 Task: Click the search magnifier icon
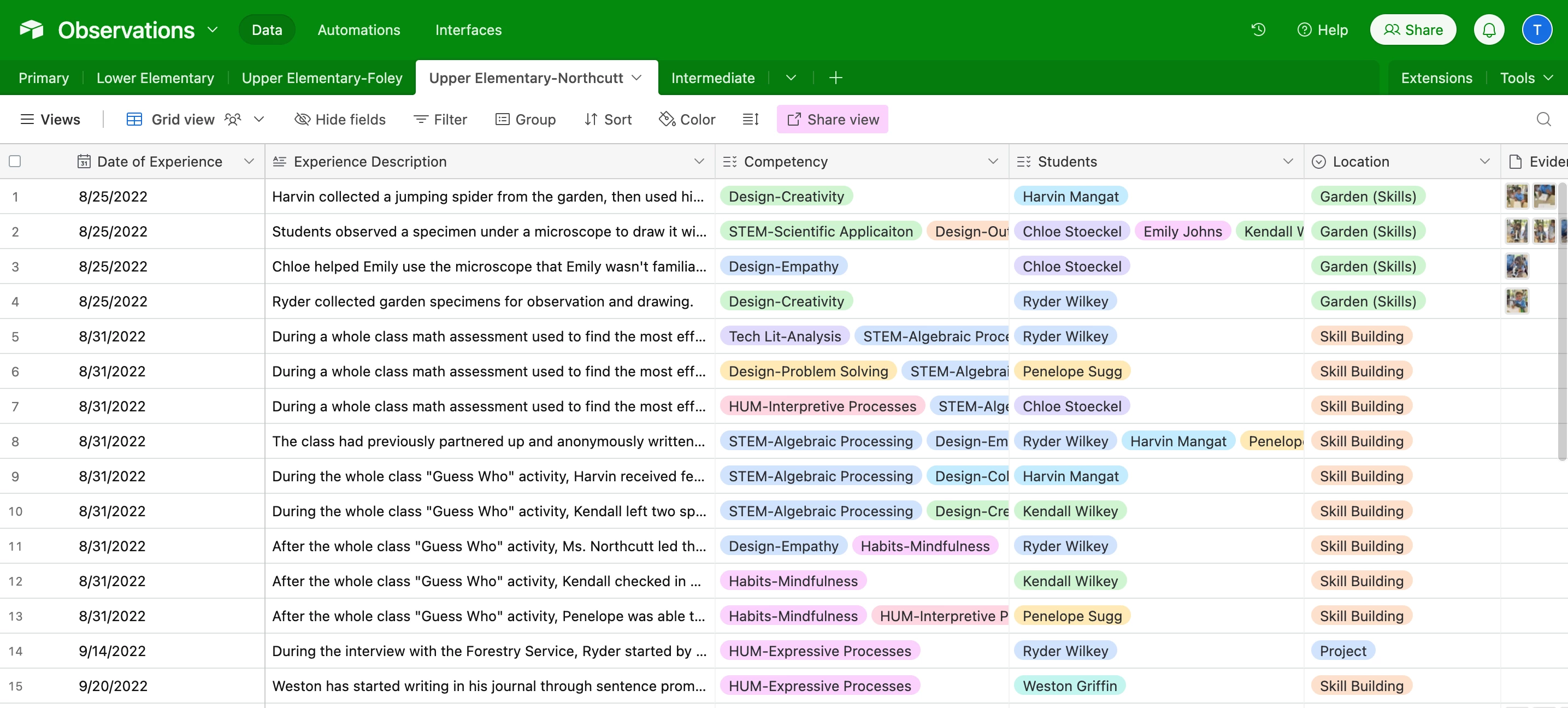[x=1543, y=119]
